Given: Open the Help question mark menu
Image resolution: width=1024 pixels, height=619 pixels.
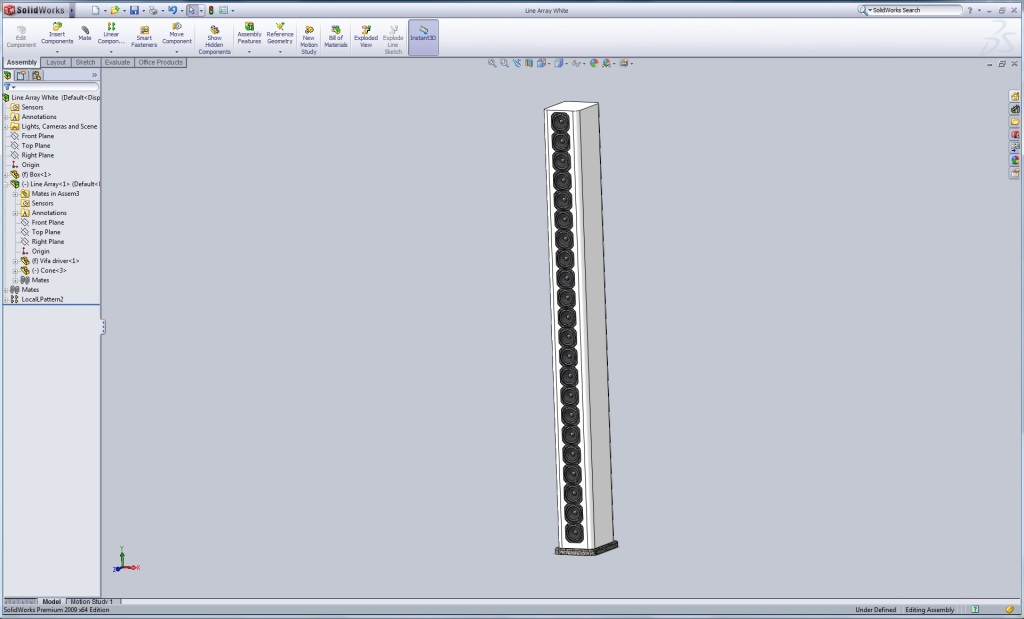Looking at the screenshot, I should 970,10.
